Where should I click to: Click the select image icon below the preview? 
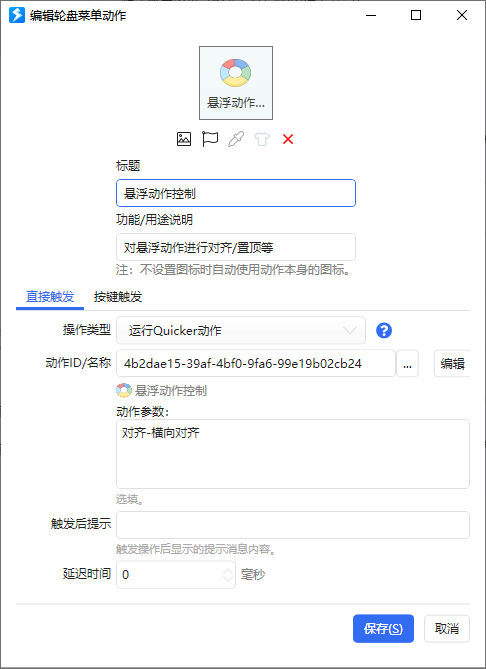(x=184, y=139)
